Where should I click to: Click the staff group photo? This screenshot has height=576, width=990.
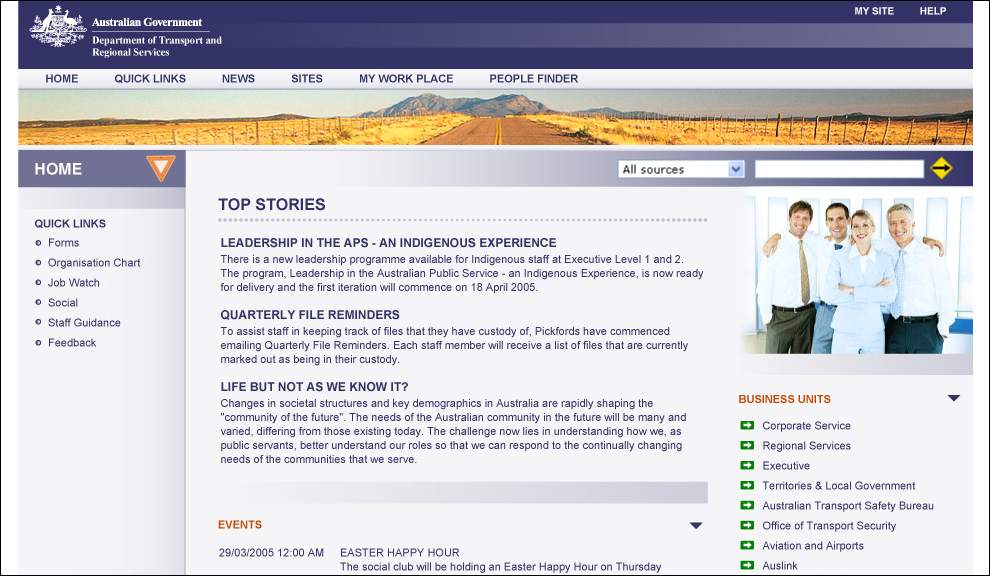857,275
